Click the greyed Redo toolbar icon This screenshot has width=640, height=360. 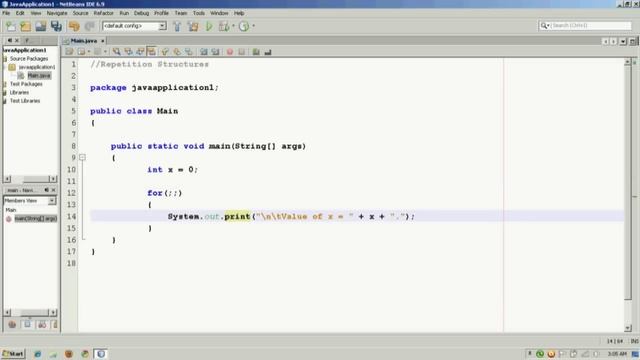tap(89, 27)
